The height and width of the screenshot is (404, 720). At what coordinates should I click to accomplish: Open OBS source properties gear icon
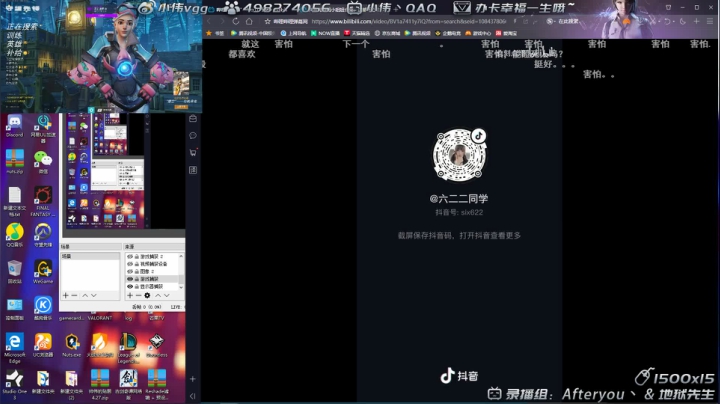[x=147, y=295]
